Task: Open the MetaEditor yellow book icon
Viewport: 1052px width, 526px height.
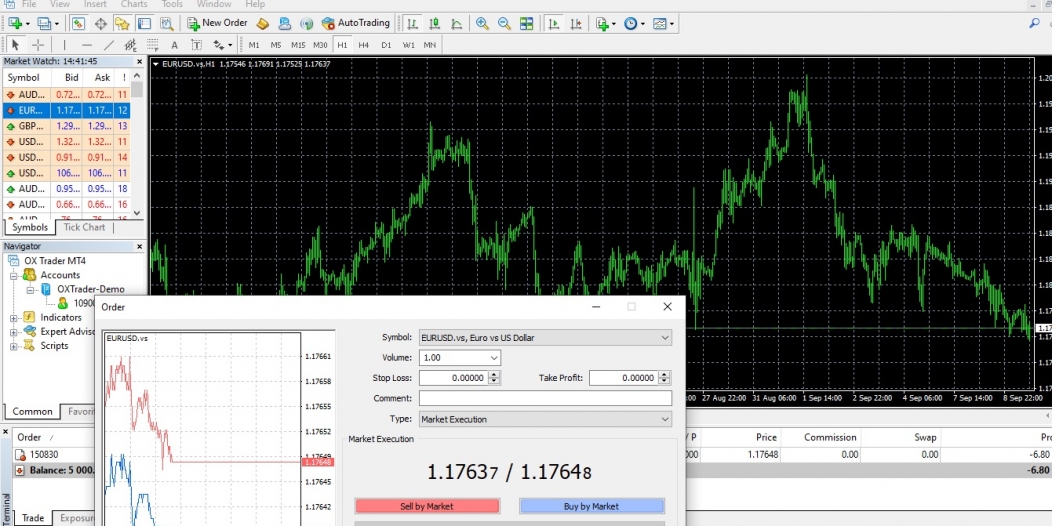Action: pyautogui.click(x=262, y=23)
